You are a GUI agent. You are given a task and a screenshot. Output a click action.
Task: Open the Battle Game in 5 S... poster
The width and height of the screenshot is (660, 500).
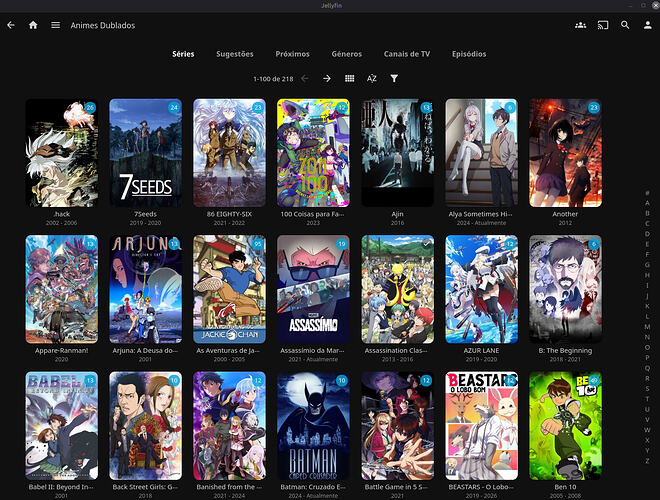397,426
